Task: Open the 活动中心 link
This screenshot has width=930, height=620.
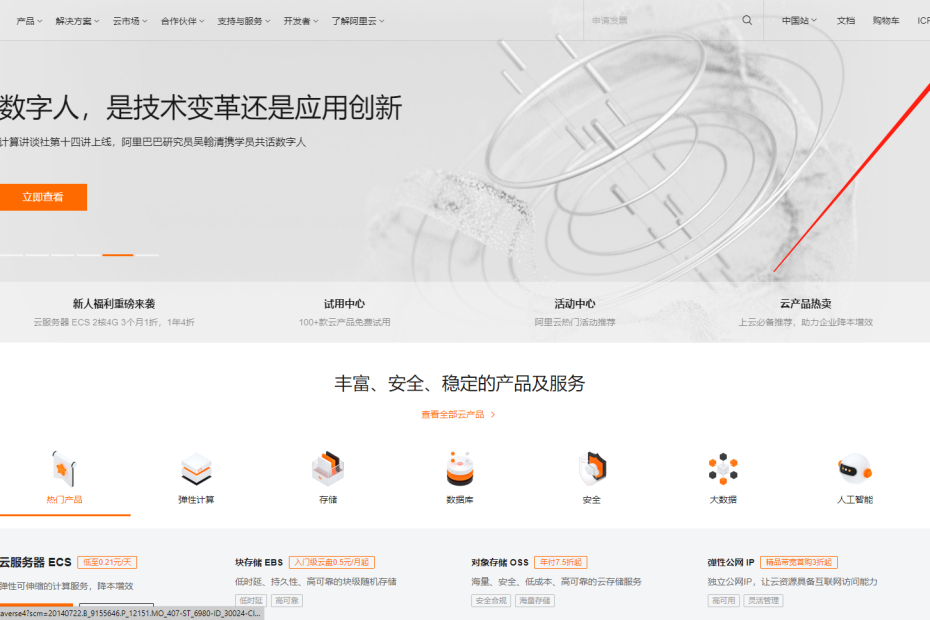Action: pos(575,304)
